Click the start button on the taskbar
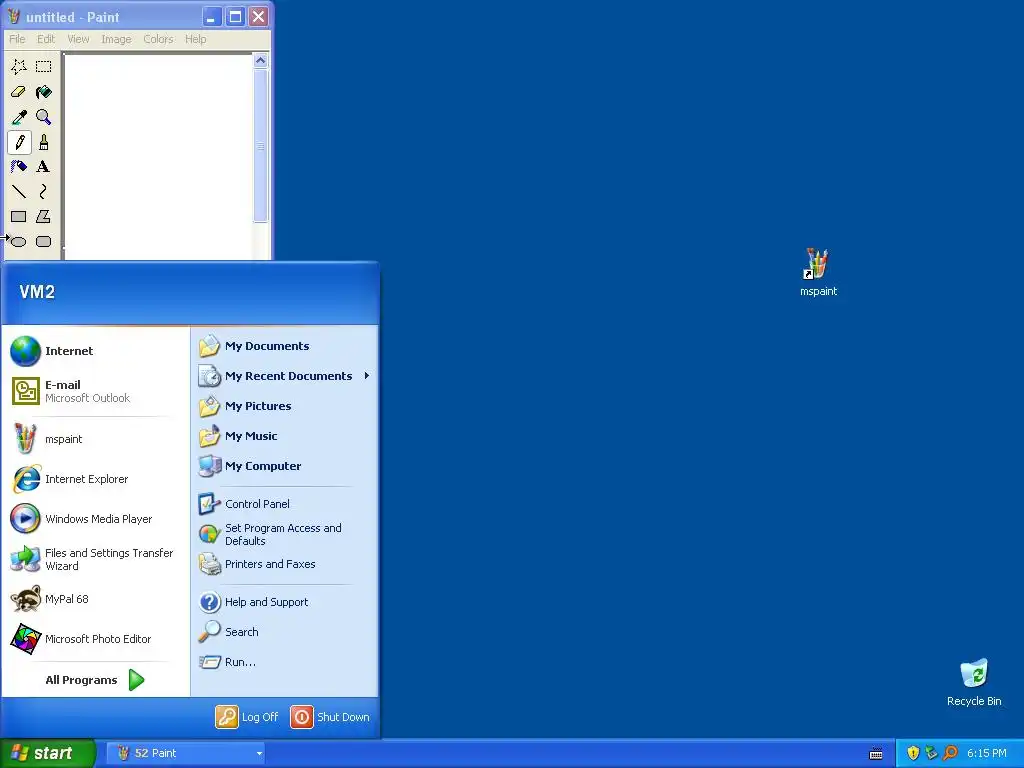This screenshot has height=768, width=1024. (48, 754)
